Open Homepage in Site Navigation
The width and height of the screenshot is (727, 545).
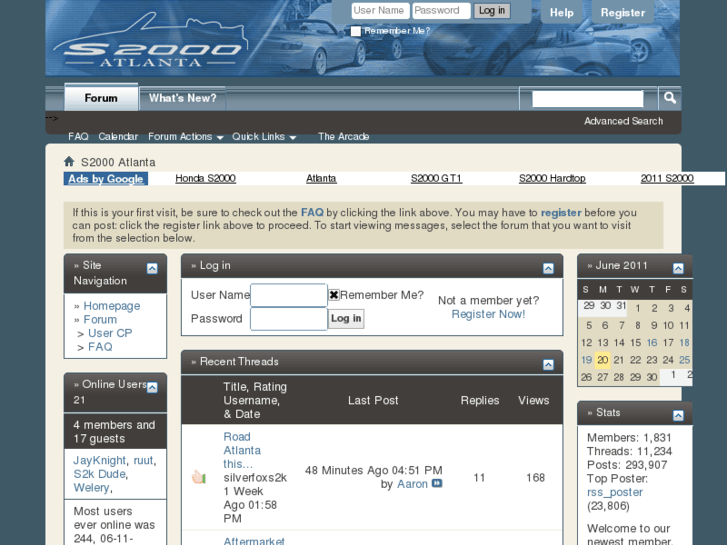click(112, 306)
